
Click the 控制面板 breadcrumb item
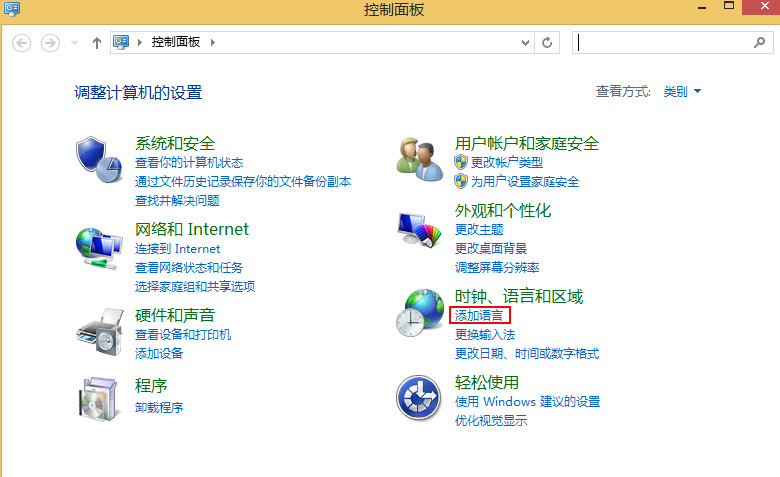pyautogui.click(x=176, y=42)
